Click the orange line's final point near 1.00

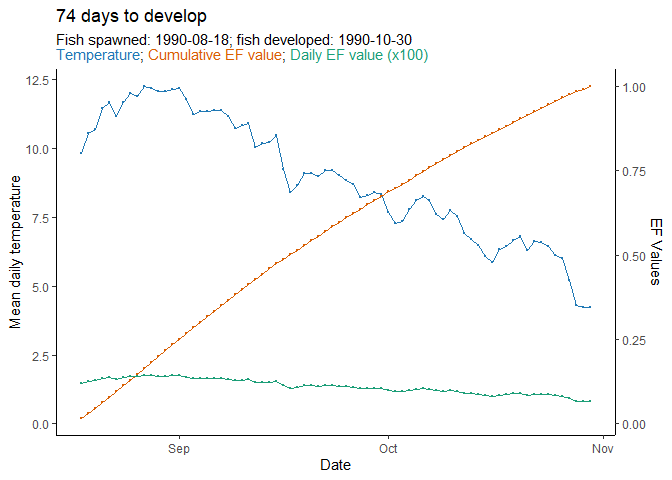pos(591,86)
